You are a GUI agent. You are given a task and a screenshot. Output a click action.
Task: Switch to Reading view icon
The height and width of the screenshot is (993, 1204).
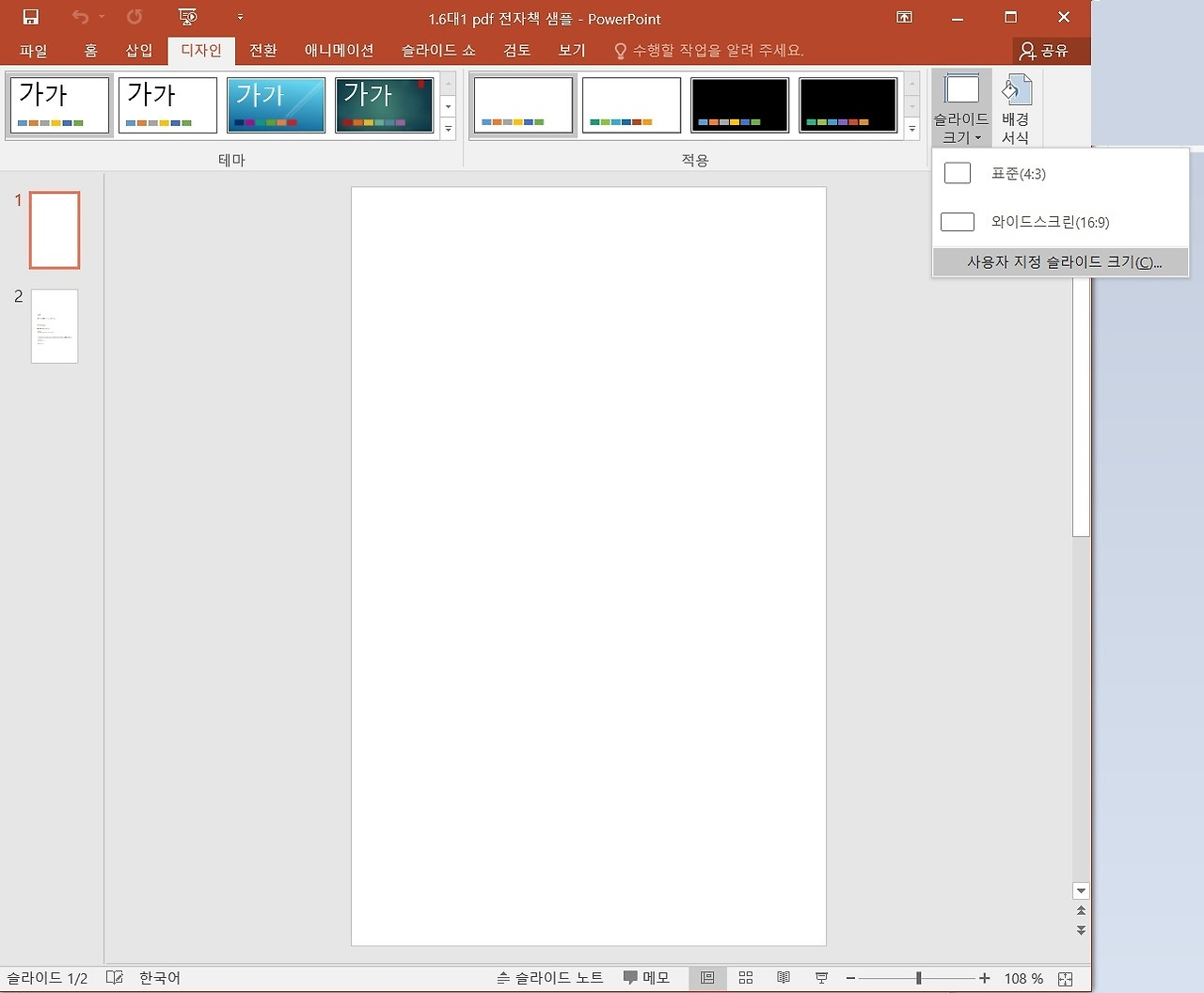(784, 978)
